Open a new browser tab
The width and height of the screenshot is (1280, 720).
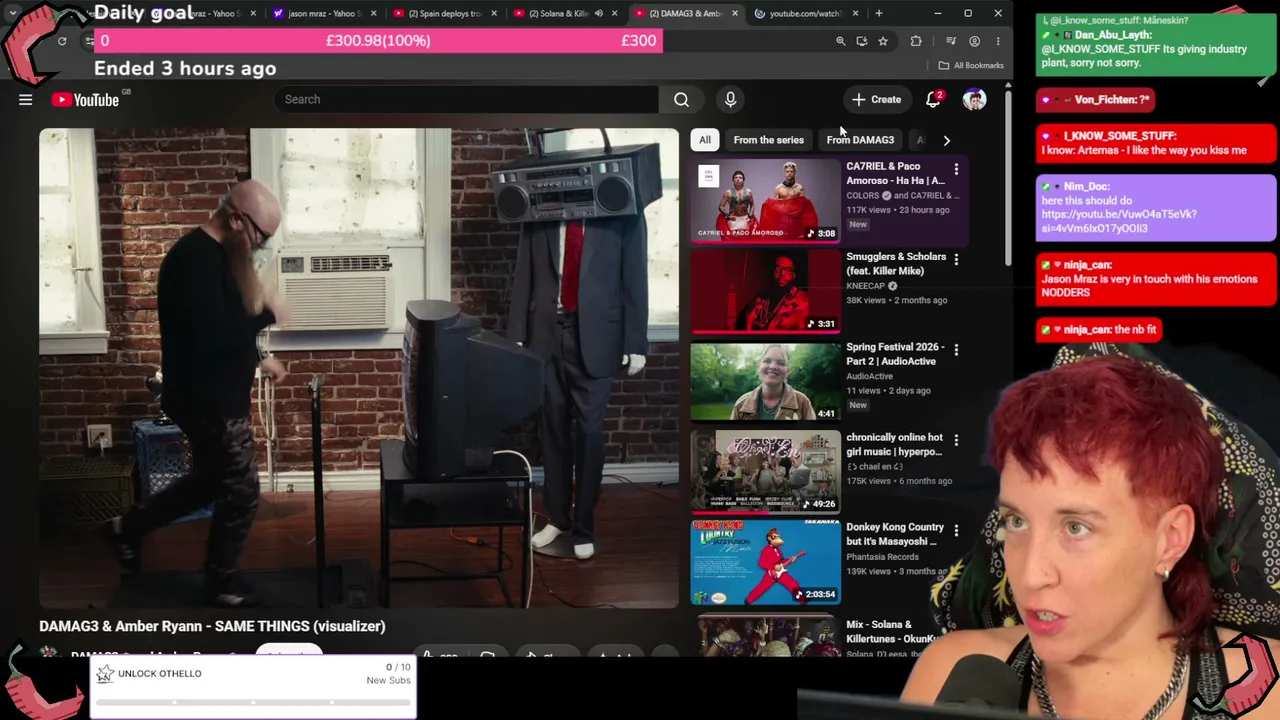879,13
